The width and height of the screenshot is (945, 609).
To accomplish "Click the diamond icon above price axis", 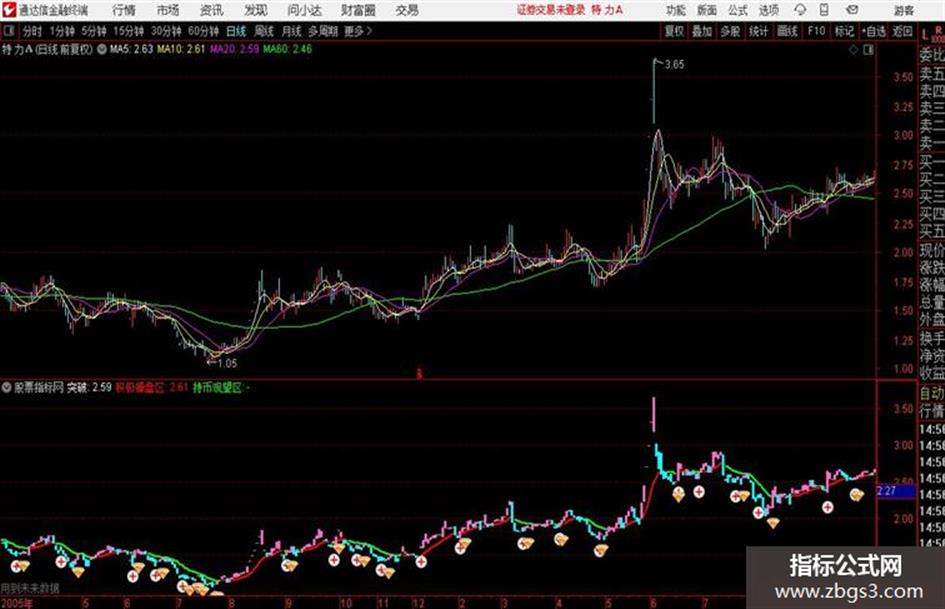I will [853, 50].
